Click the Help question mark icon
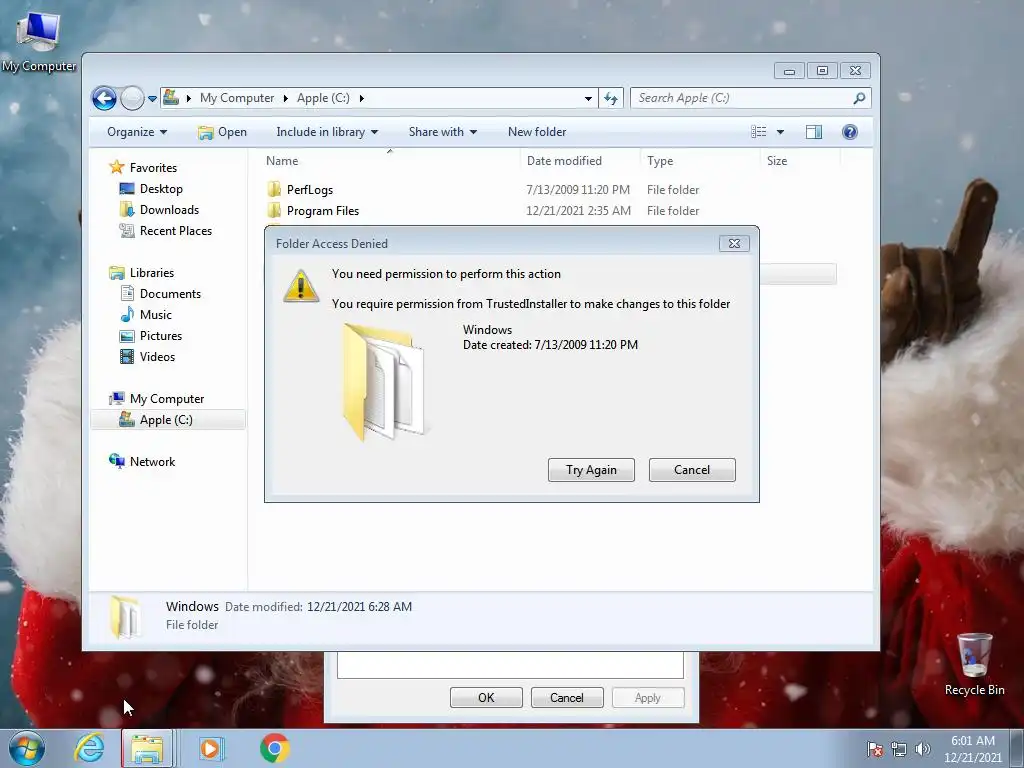The image size is (1024, 768). 850,132
